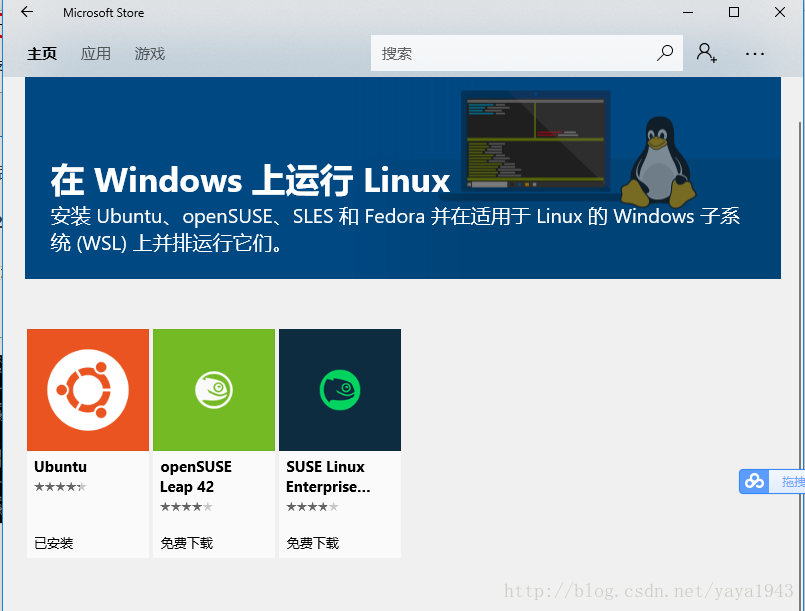Click the Ubuntu app title
Image resolution: width=805 pixels, height=611 pixels.
(61, 467)
